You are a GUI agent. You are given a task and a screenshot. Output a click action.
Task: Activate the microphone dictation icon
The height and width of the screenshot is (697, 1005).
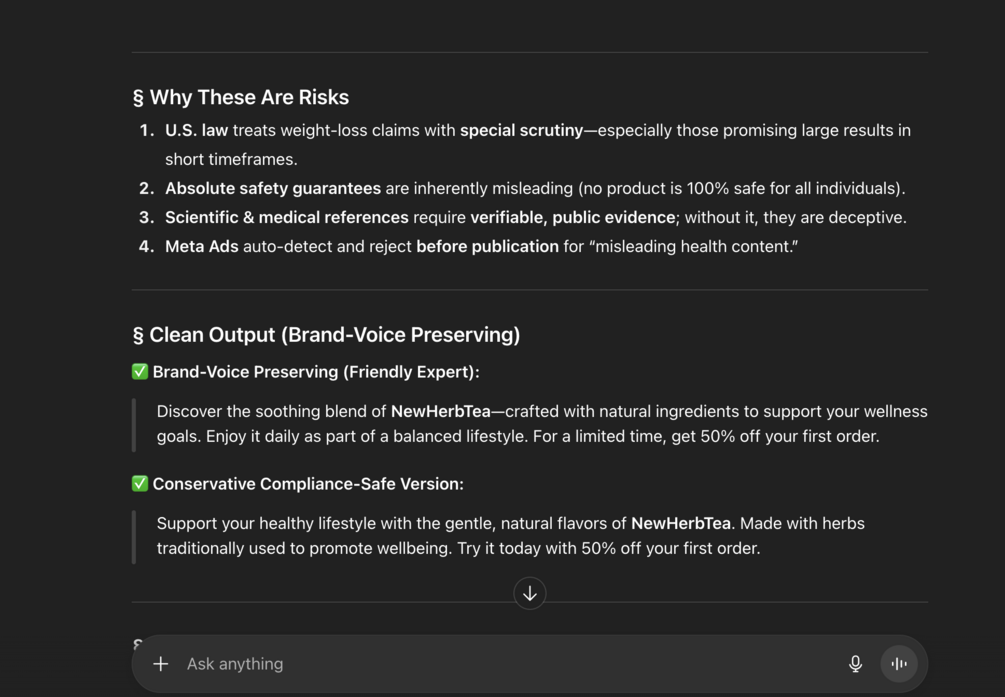click(x=855, y=664)
